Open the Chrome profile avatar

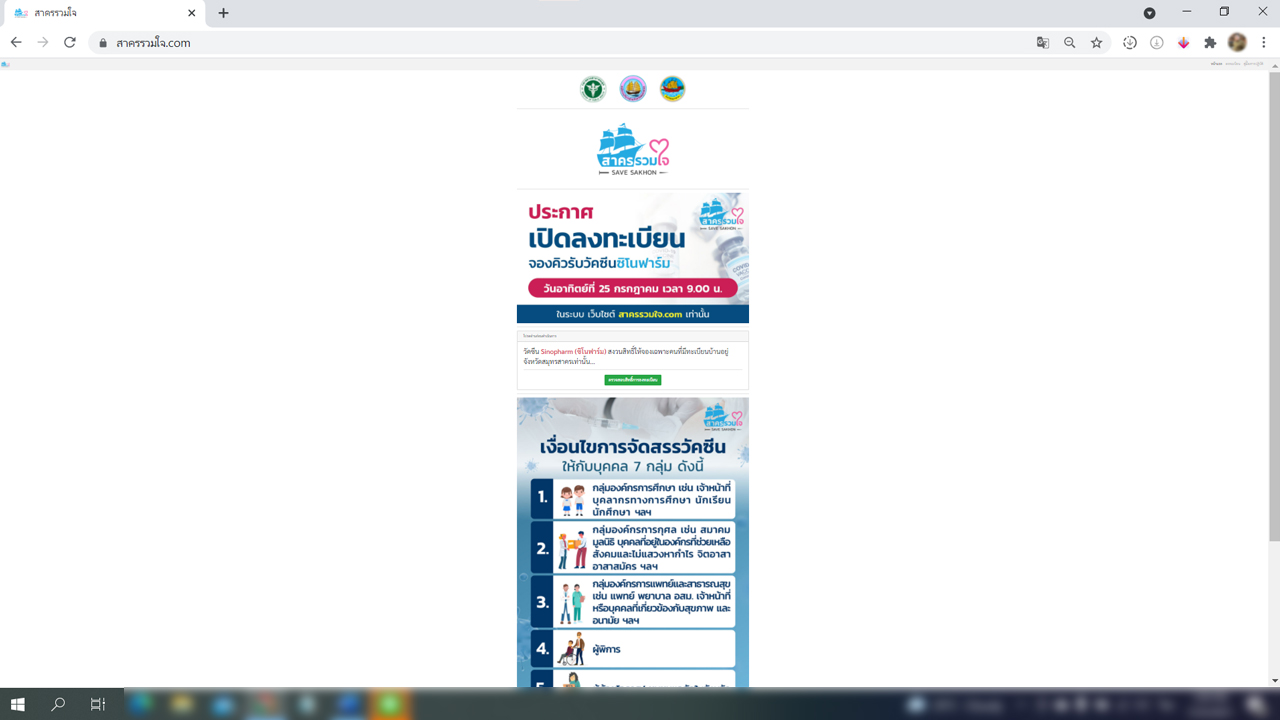click(x=1237, y=42)
